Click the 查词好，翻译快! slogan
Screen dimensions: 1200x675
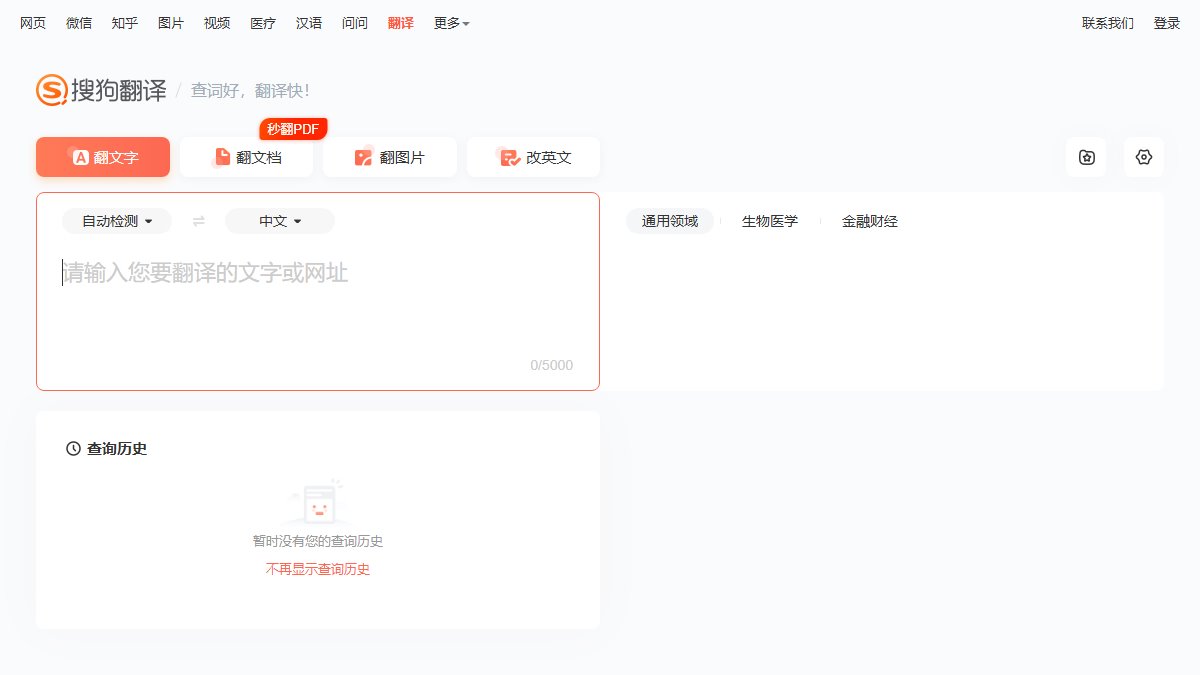click(x=250, y=91)
